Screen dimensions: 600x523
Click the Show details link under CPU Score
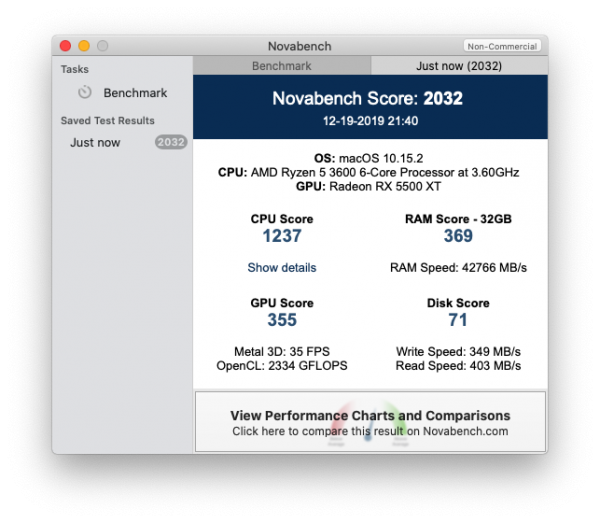pyautogui.click(x=282, y=267)
